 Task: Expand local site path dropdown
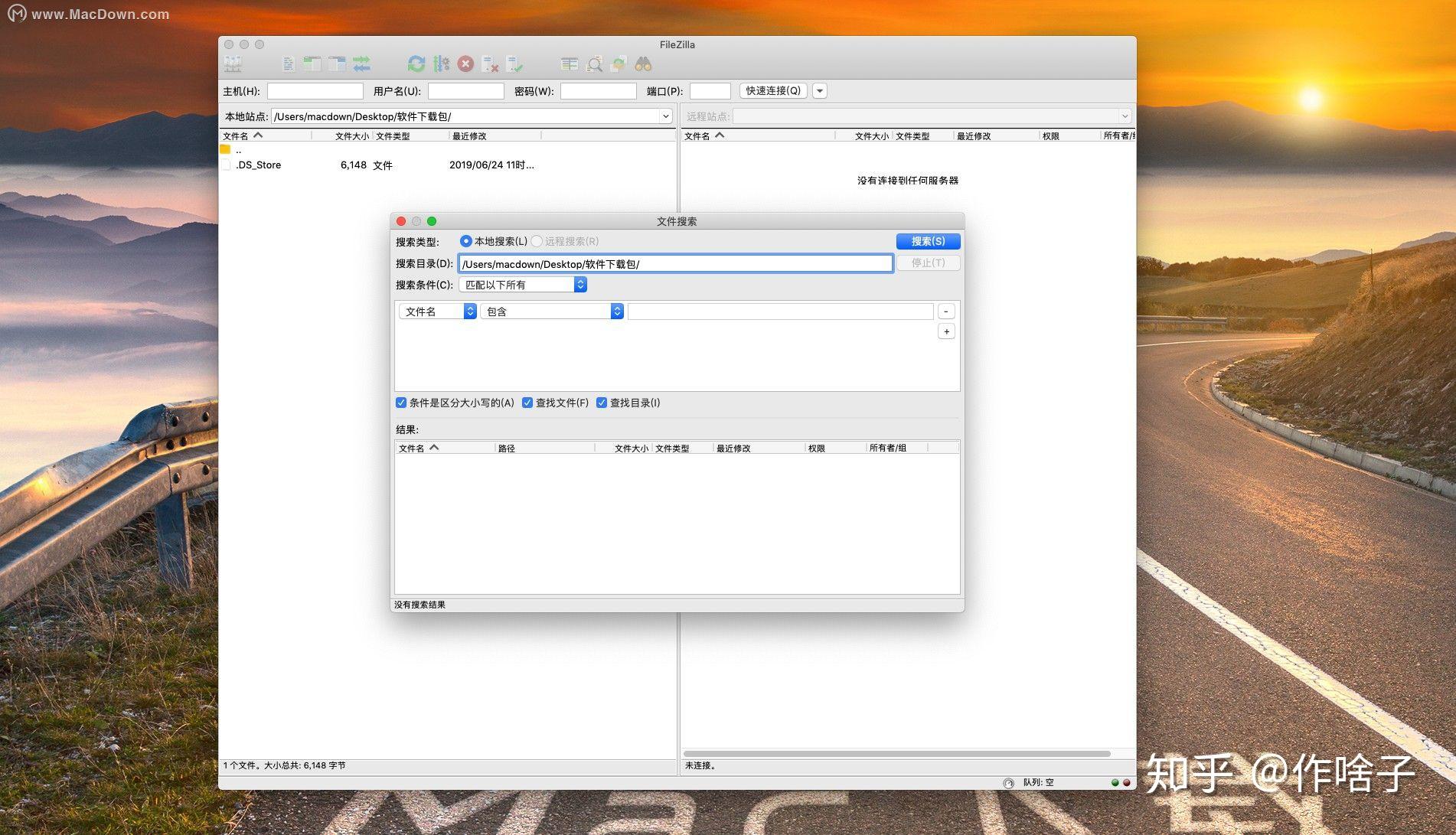(x=665, y=116)
